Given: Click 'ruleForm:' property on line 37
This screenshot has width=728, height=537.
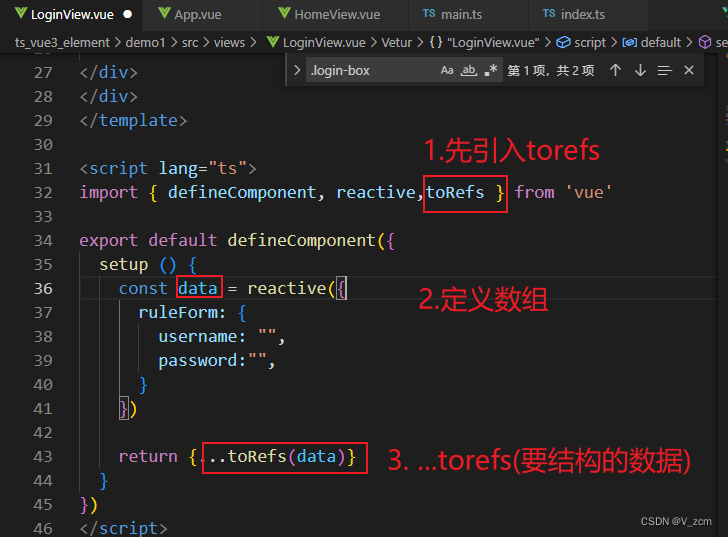Looking at the screenshot, I should [x=182, y=312].
